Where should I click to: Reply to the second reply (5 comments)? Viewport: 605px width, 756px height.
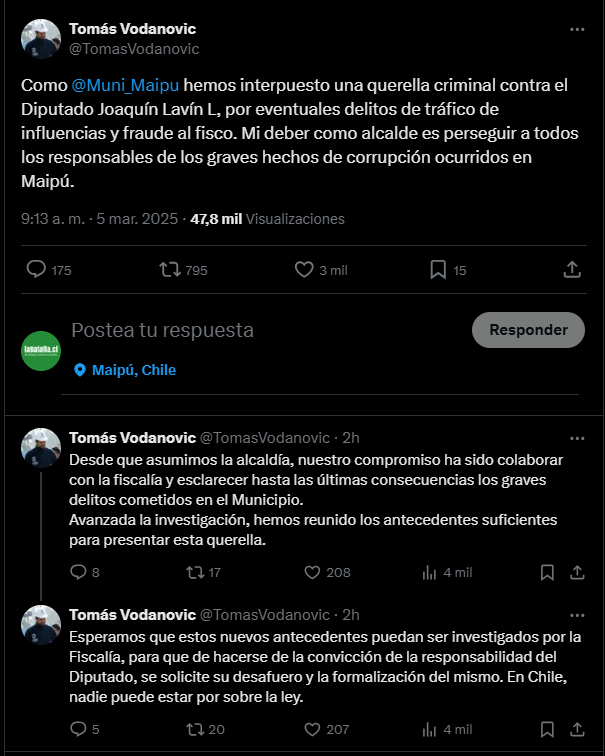click(x=79, y=730)
